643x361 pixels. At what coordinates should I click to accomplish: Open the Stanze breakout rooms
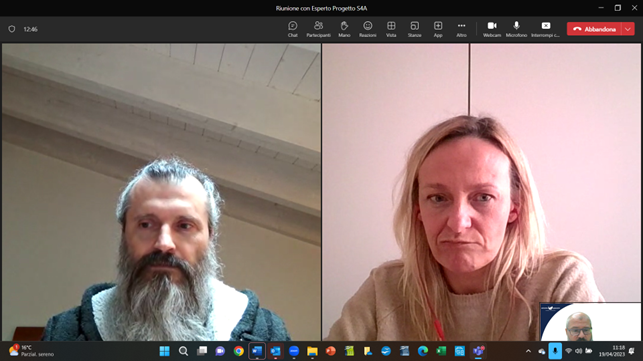(415, 29)
